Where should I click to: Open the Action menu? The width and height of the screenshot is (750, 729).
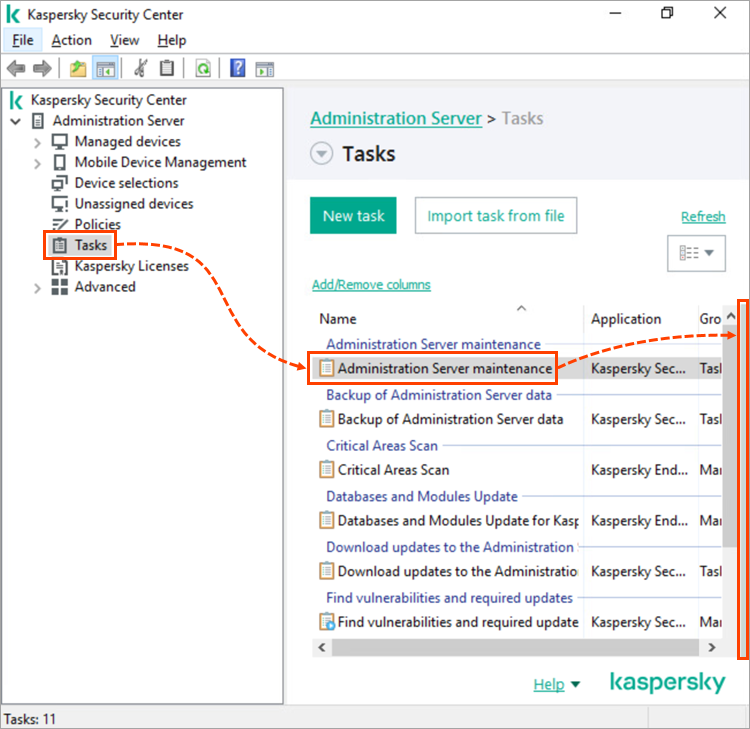[71, 40]
